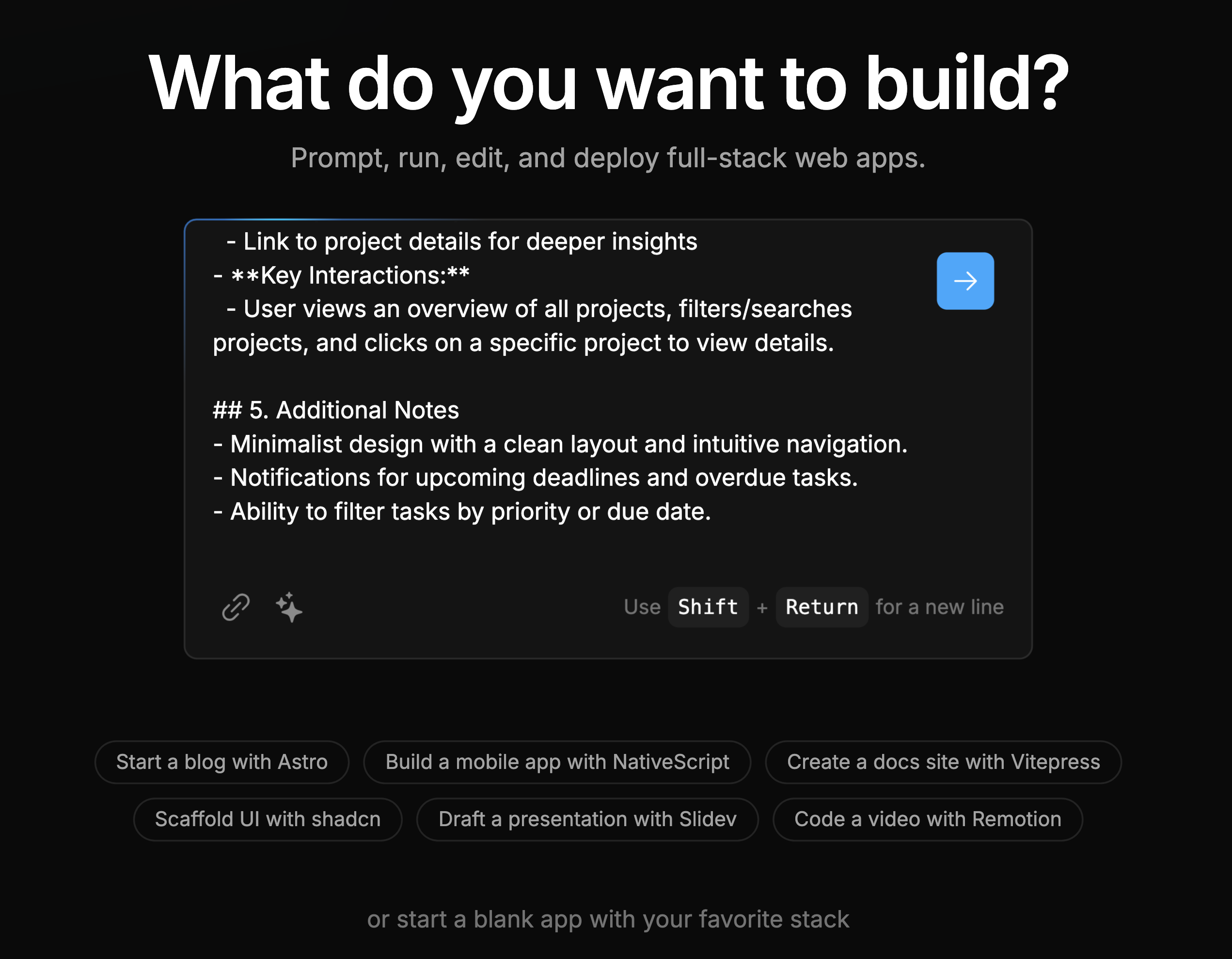
Task: Click the notifications deadlines bullet line
Action: (536, 477)
